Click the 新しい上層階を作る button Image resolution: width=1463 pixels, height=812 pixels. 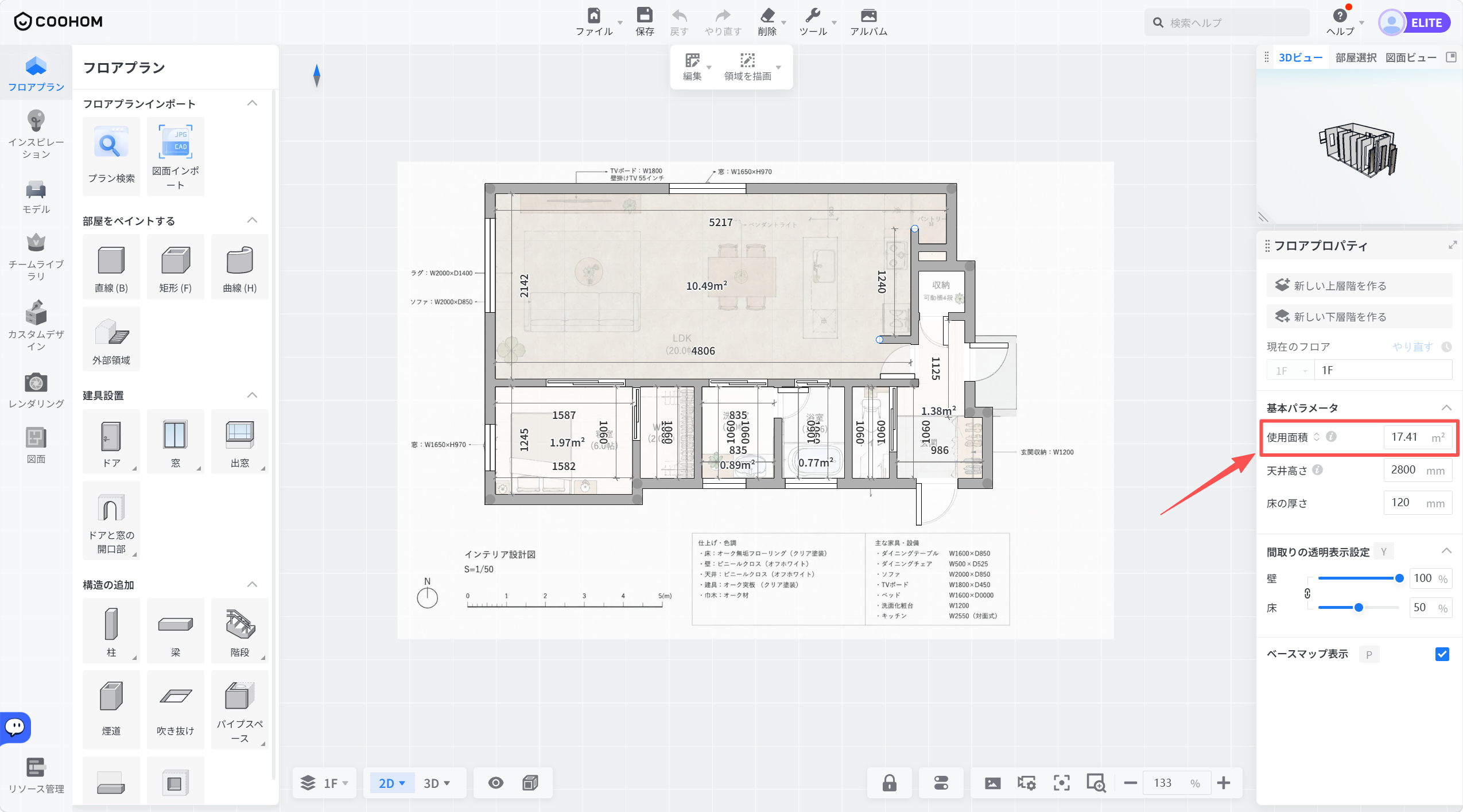point(1359,285)
